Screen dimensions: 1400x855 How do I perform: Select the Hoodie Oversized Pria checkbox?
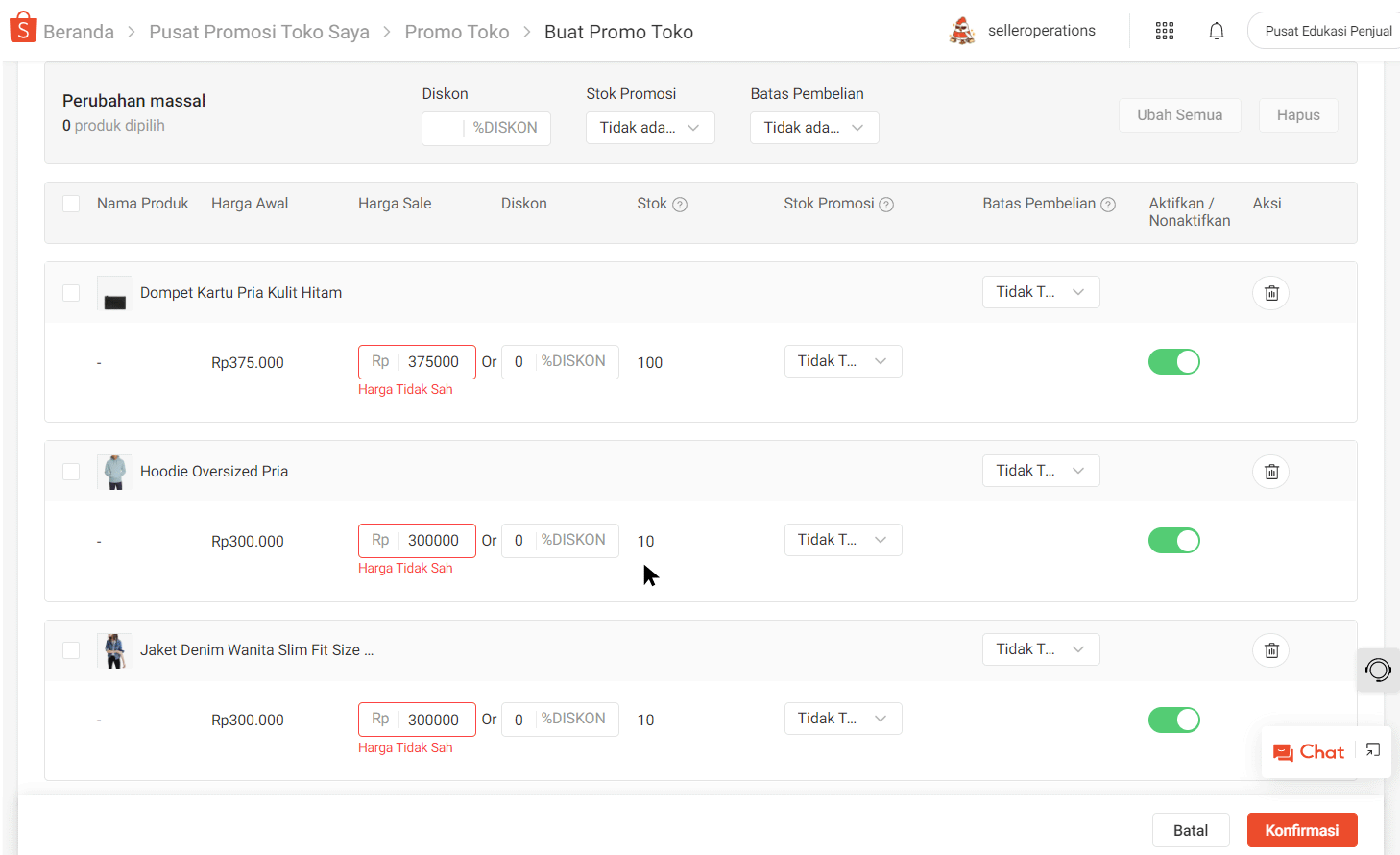tap(71, 472)
